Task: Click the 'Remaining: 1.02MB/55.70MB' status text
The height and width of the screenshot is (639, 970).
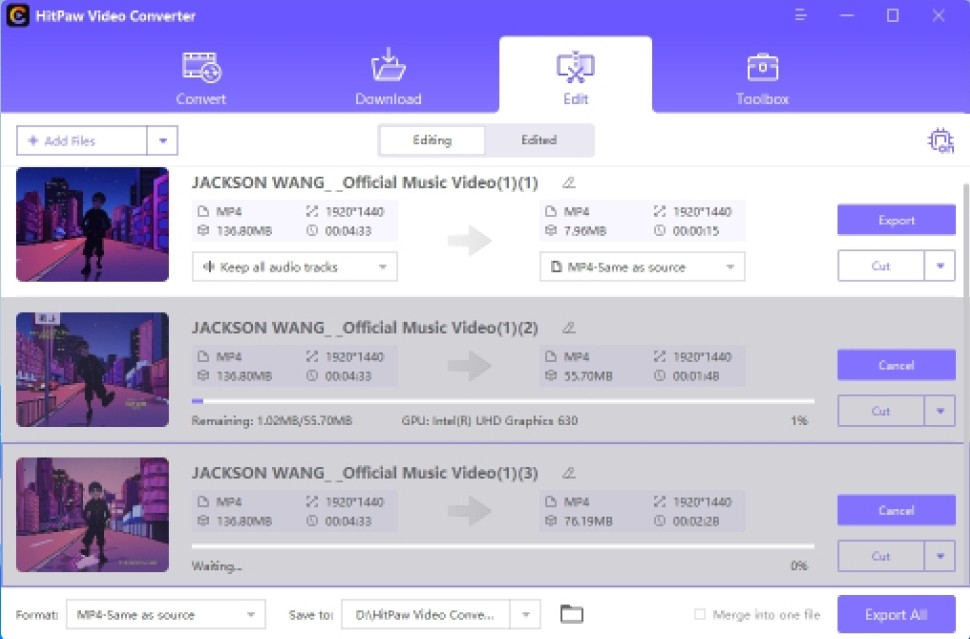Action: click(272, 421)
